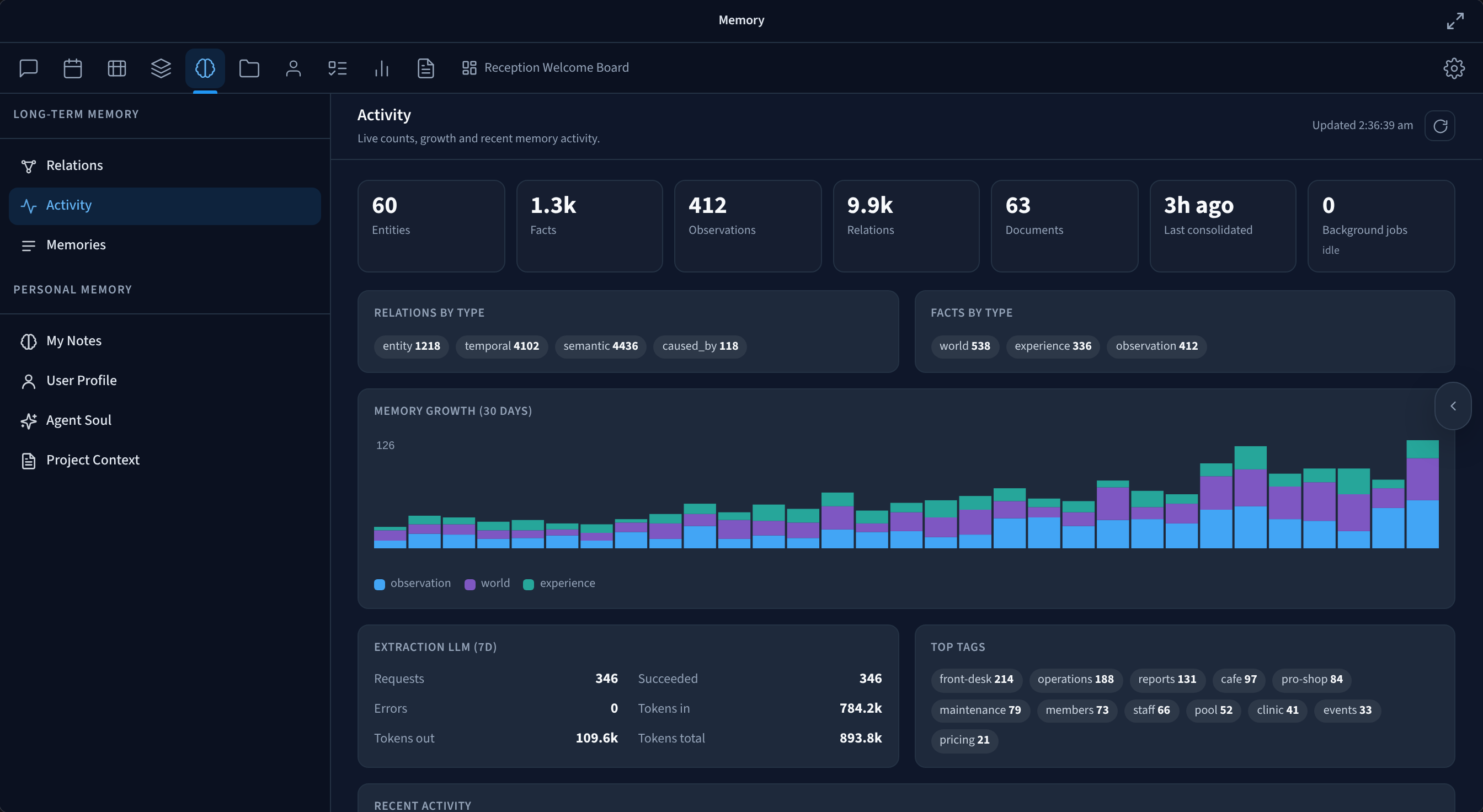Open the task checklist icon in toolbar
The height and width of the screenshot is (812, 1483).
(337, 68)
